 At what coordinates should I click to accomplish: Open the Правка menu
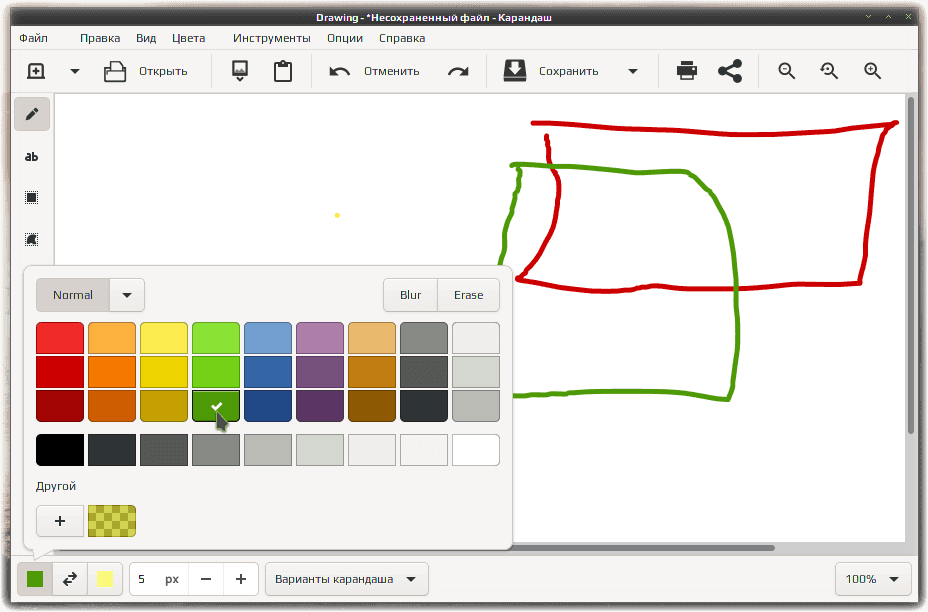click(x=100, y=38)
